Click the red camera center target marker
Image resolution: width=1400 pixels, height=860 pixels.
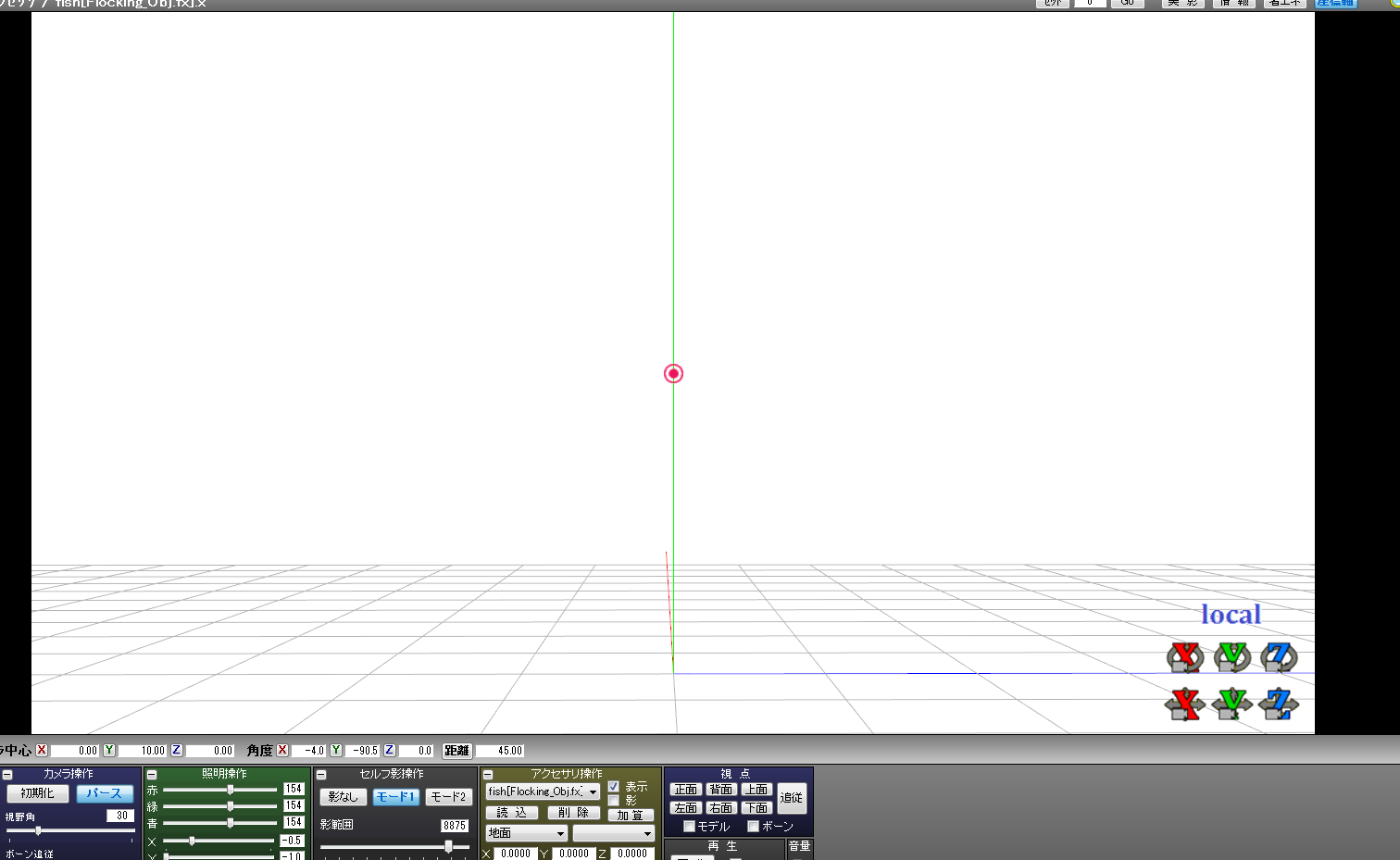pos(673,373)
